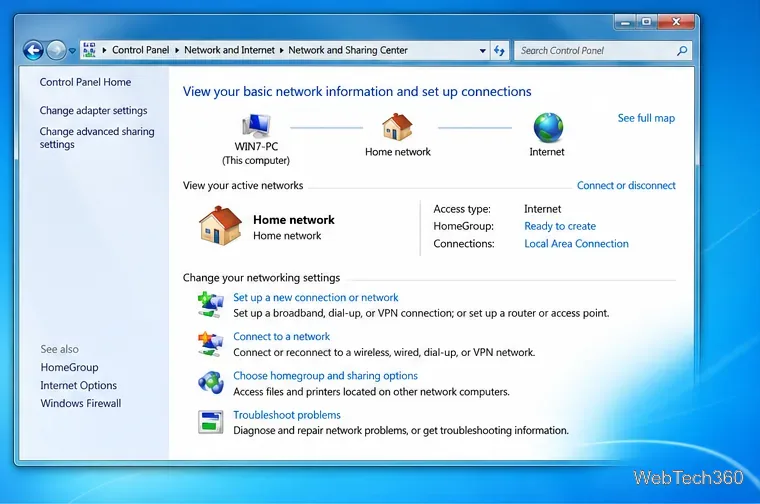Viewport: 760px width, 504px height.
Task: Open Windows Firewall under See also
Action: [81, 403]
